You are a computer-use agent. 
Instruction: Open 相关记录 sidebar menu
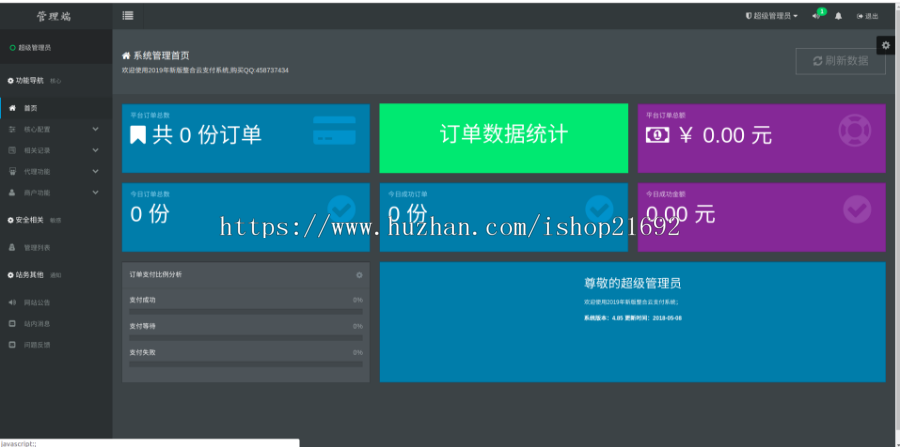[x=56, y=150]
